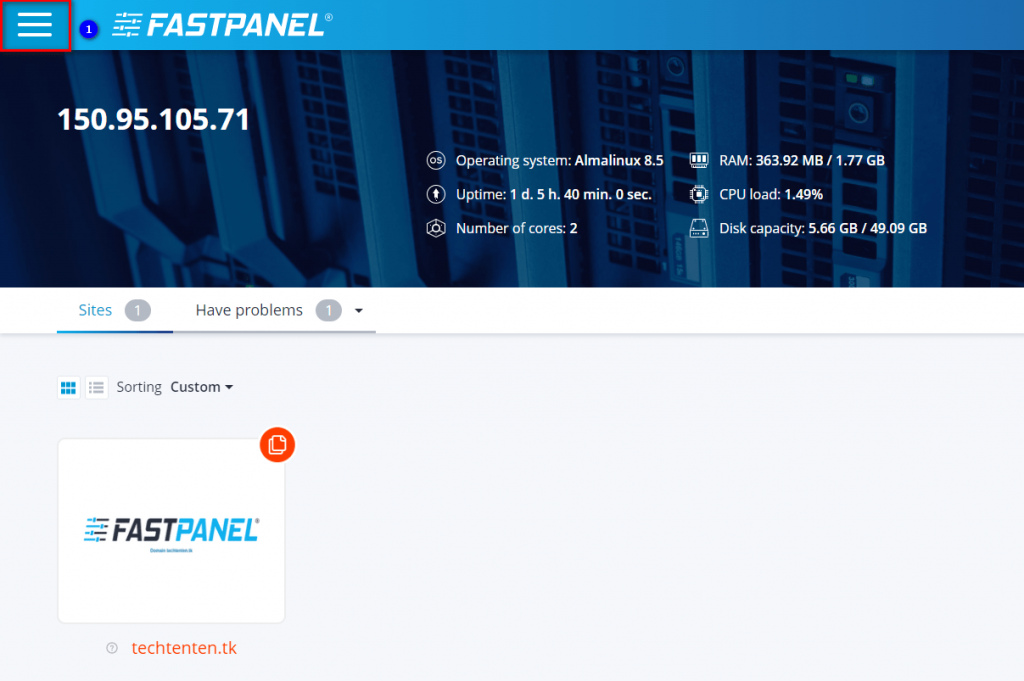Click the RAM memory icon

(700, 159)
